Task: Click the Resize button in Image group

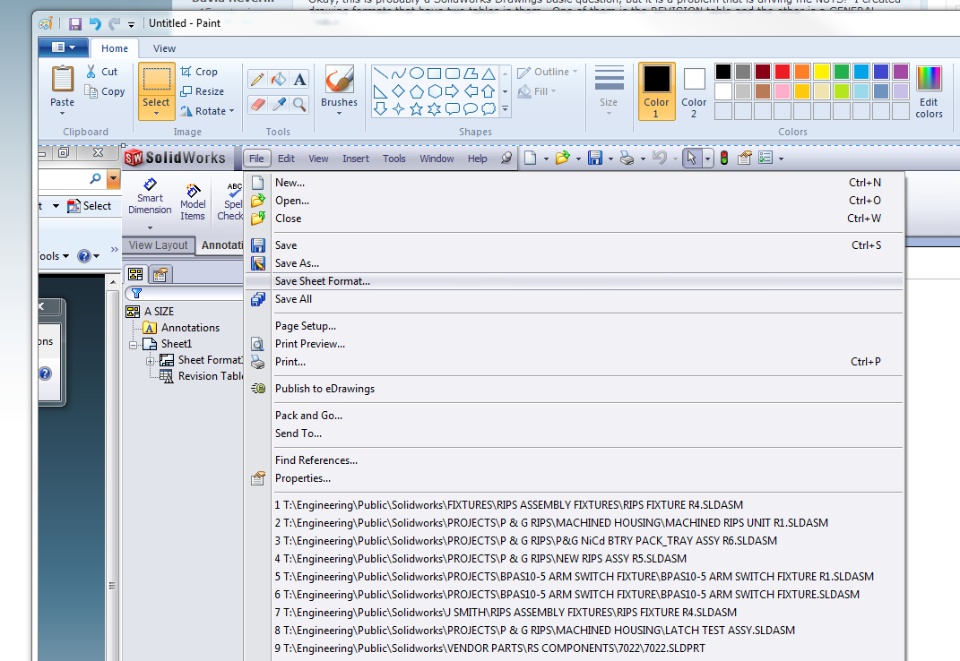Action: pos(202,91)
